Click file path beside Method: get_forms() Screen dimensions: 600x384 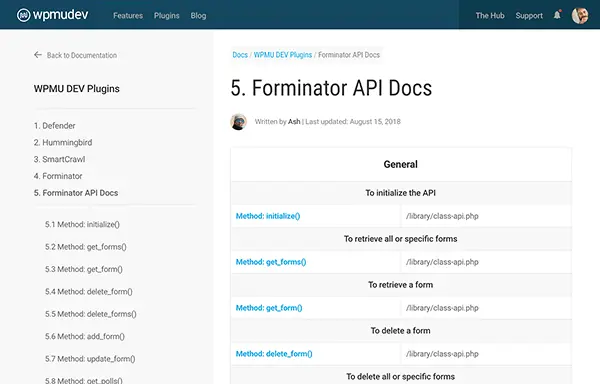click(442, 262)
